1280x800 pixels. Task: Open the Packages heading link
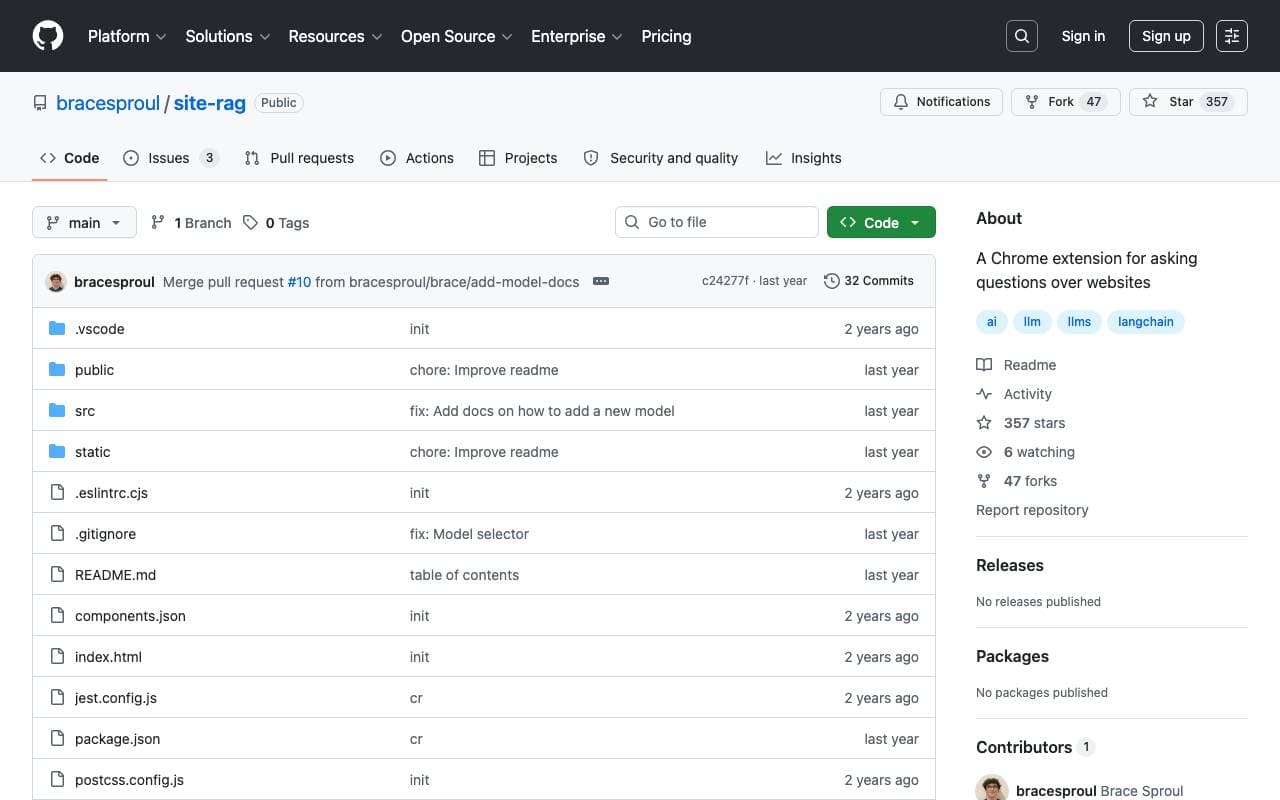pyautogui.click(x=1012, y=656)
